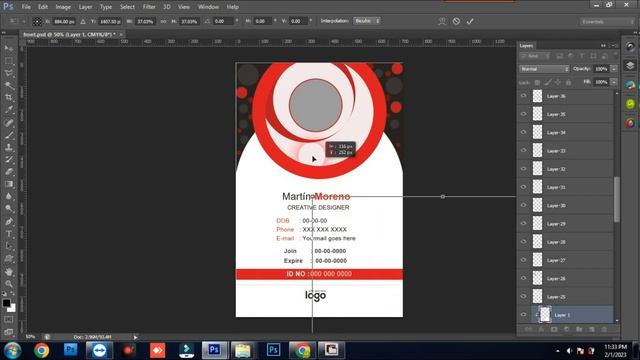Screen dimensions: 640x360
Task: Toggle relative positioning triangle icon
Action: [83, 21]
